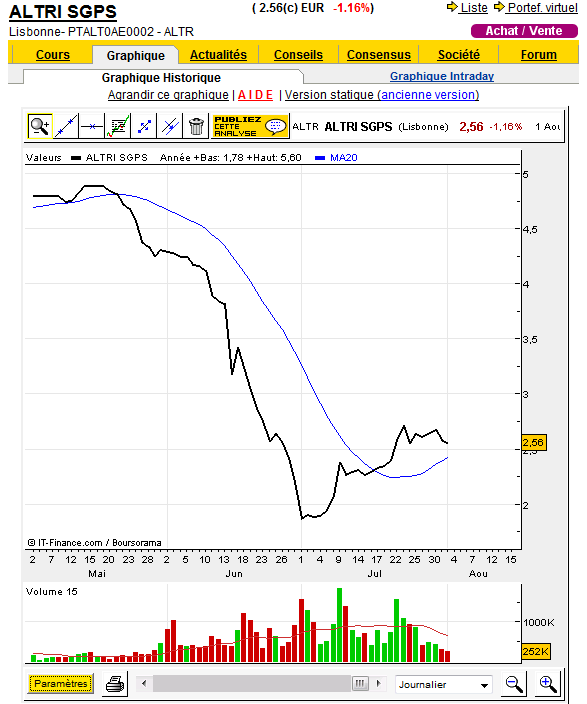Click the trash can delete icon
Image resolution: width=587 pixels, height=704 pixels.
[x=196, y=126]
